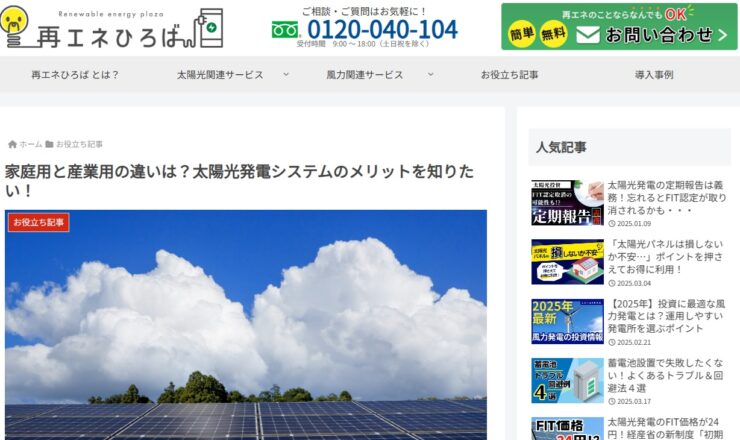
Task: Open article 蓄電池設置で失敗したくない!
Action: tap(665, 375)
